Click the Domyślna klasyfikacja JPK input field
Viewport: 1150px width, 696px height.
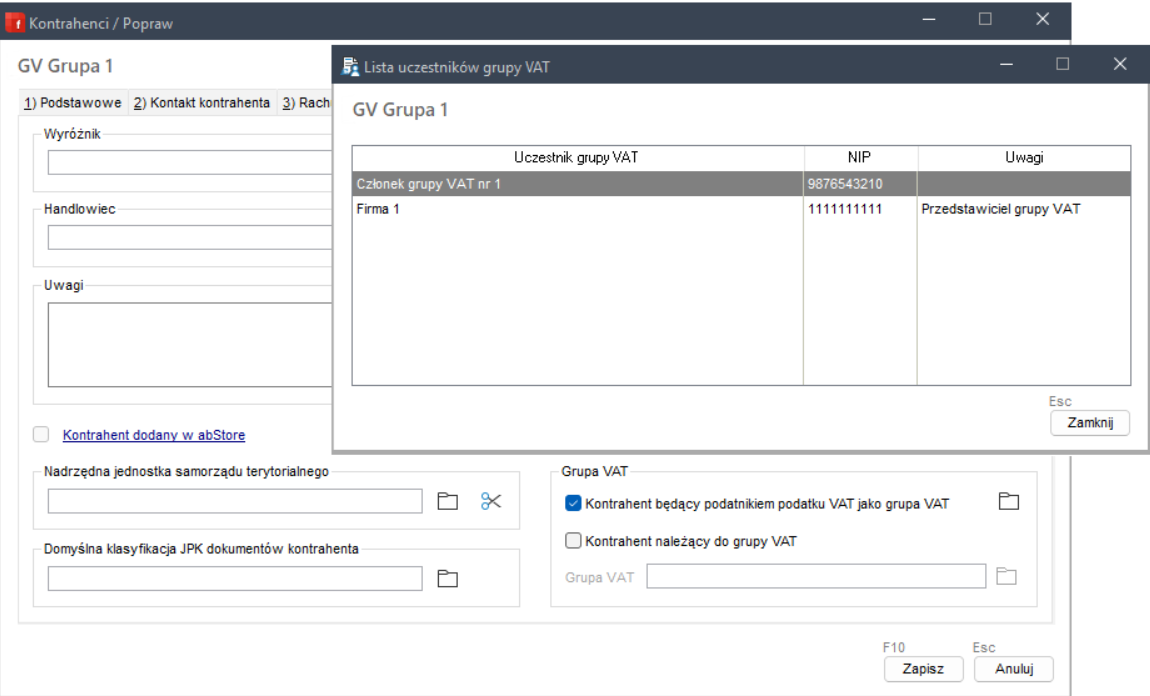[235, 579]
